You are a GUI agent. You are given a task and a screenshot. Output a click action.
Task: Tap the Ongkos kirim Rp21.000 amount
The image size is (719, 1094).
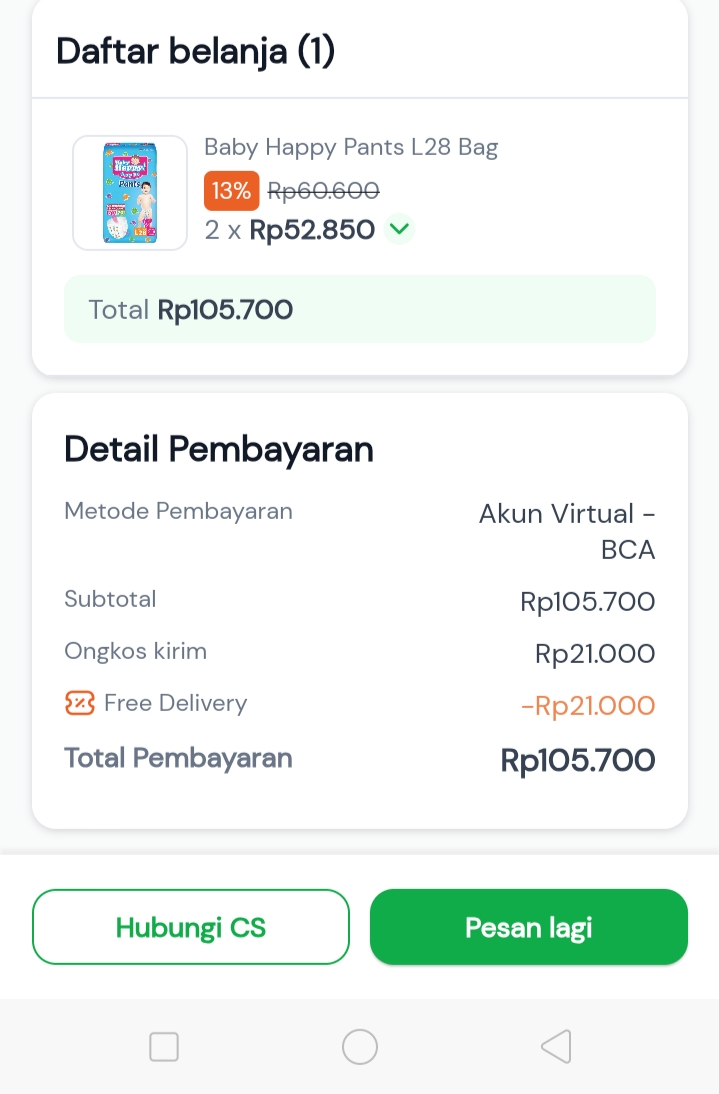click(x=595, y=654)
